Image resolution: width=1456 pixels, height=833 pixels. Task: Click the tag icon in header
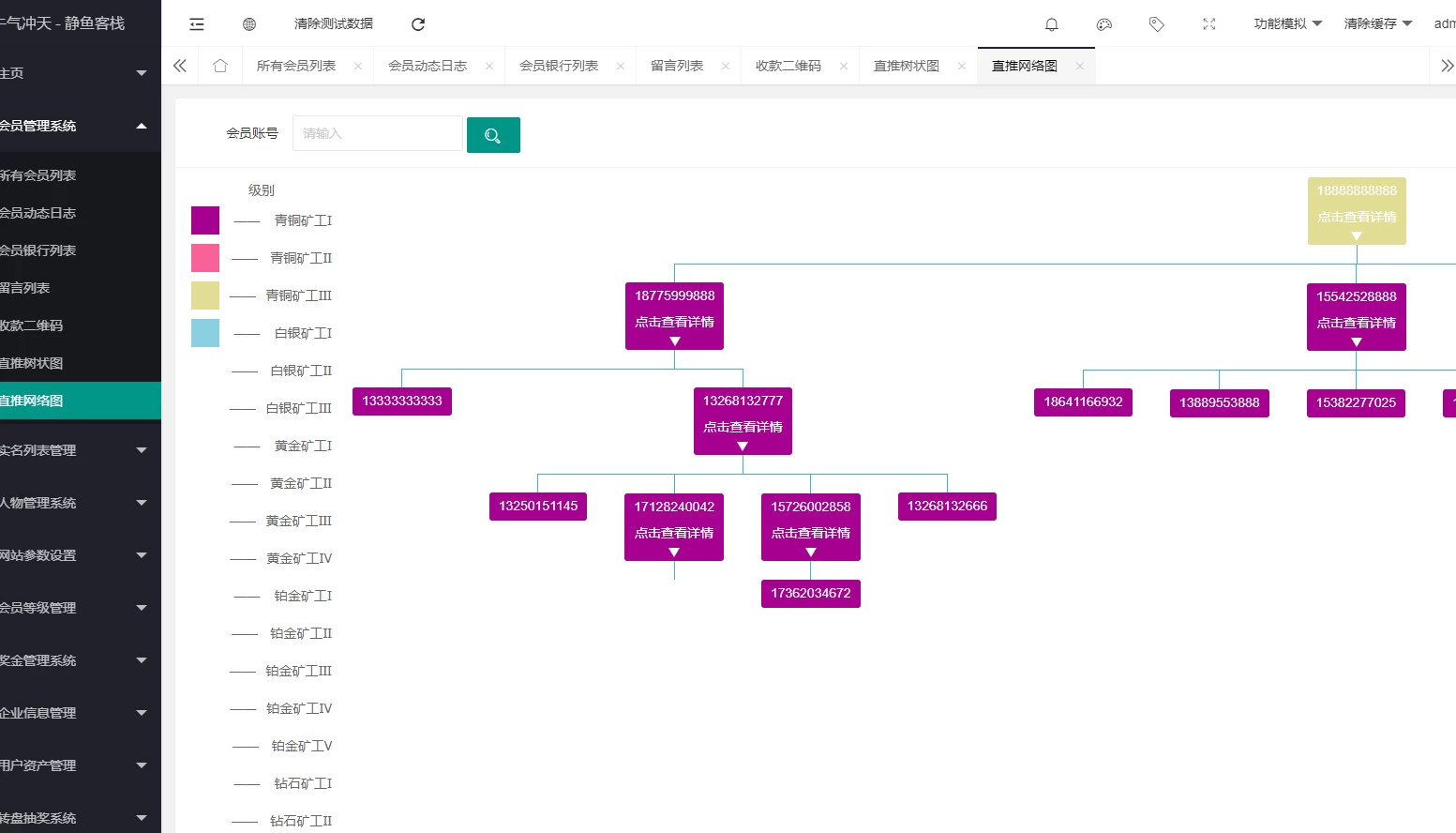click(x=1157, y=24)
